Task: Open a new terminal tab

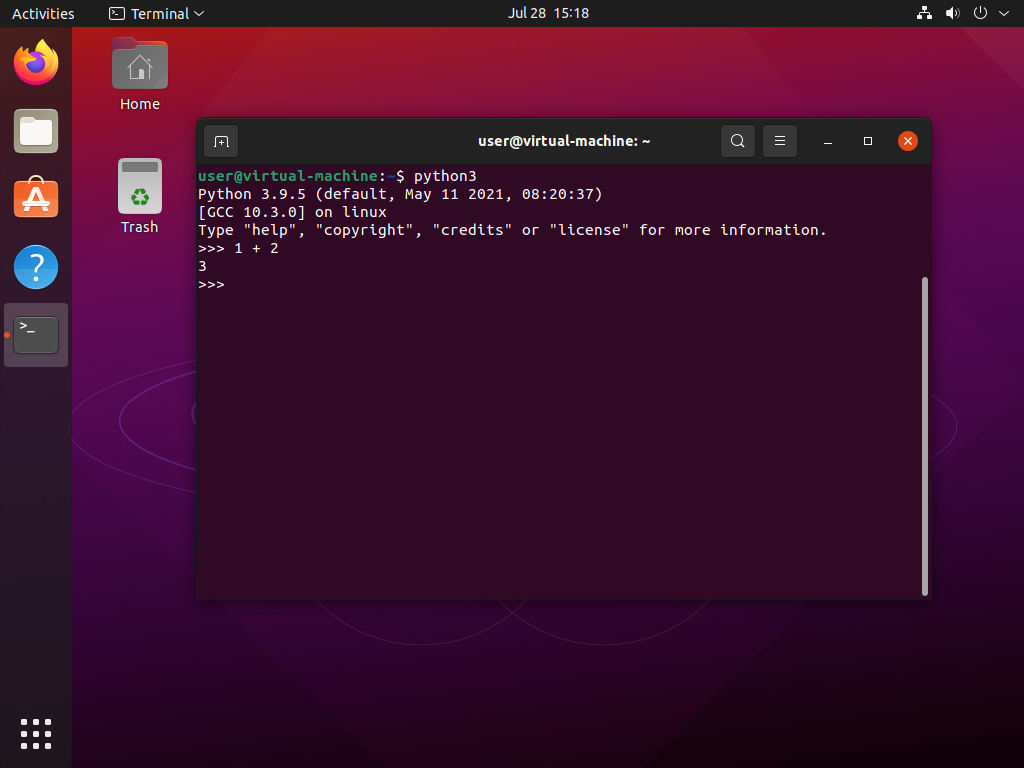Action: 221,141
